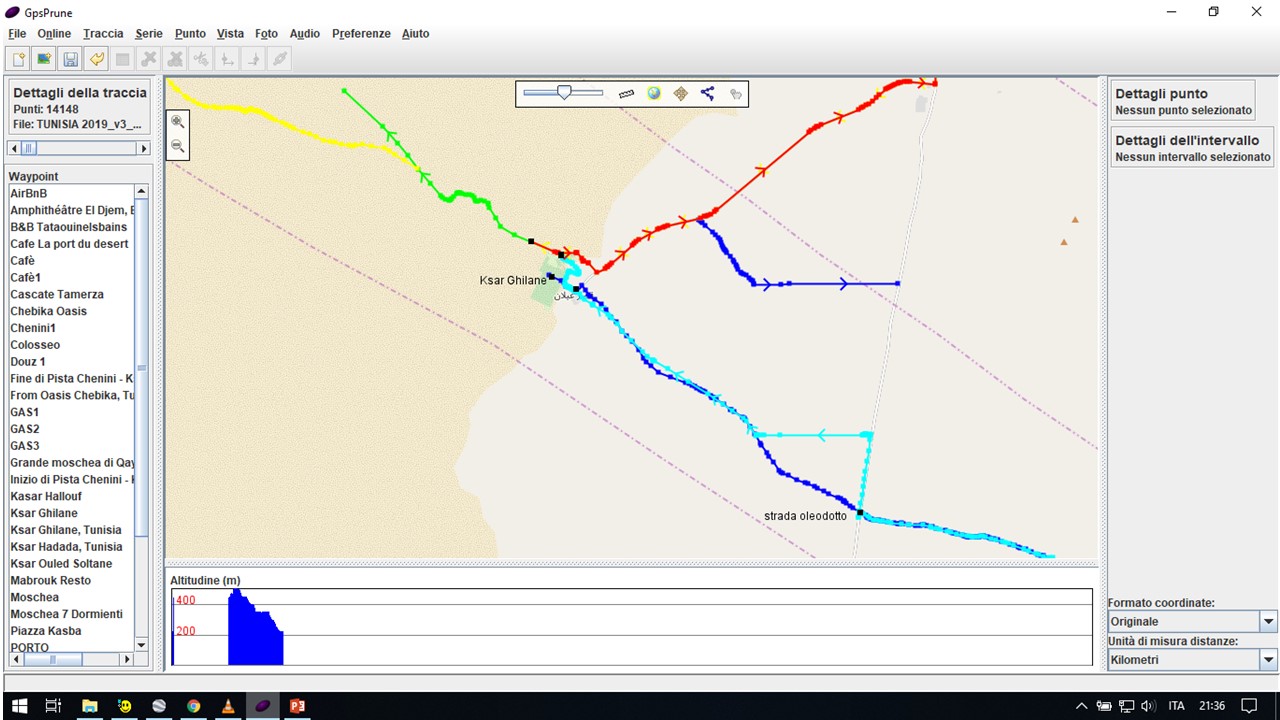Select the B&B Tataouinelsbains waypoint
The image size is (1280, 720).
point(71,227)
